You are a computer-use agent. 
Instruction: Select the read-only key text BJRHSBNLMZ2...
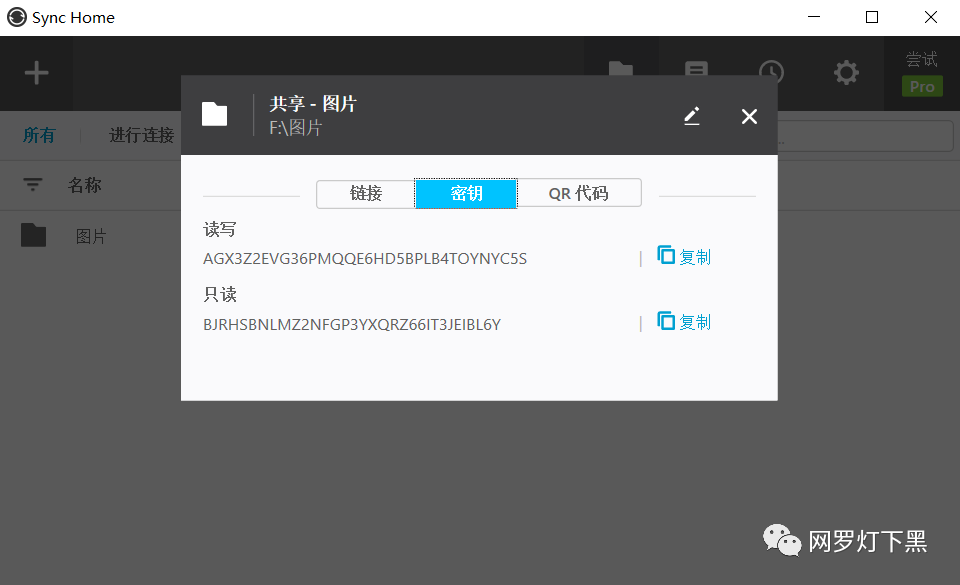pos(352,324)
